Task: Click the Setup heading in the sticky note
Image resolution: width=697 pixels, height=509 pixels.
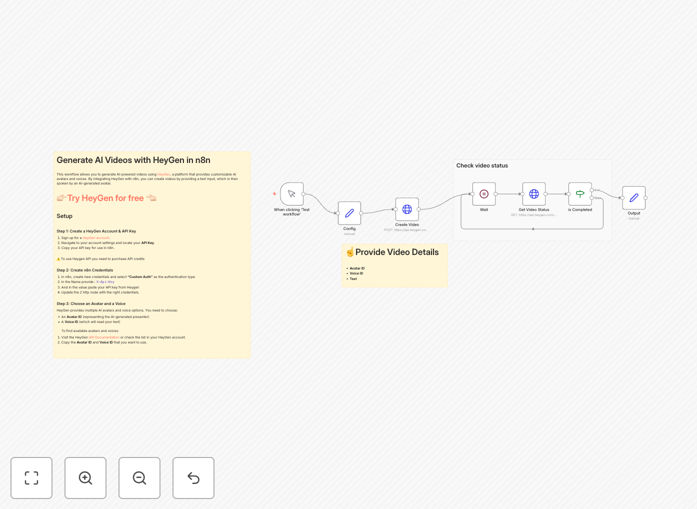Action: click(x=64, y=216)
